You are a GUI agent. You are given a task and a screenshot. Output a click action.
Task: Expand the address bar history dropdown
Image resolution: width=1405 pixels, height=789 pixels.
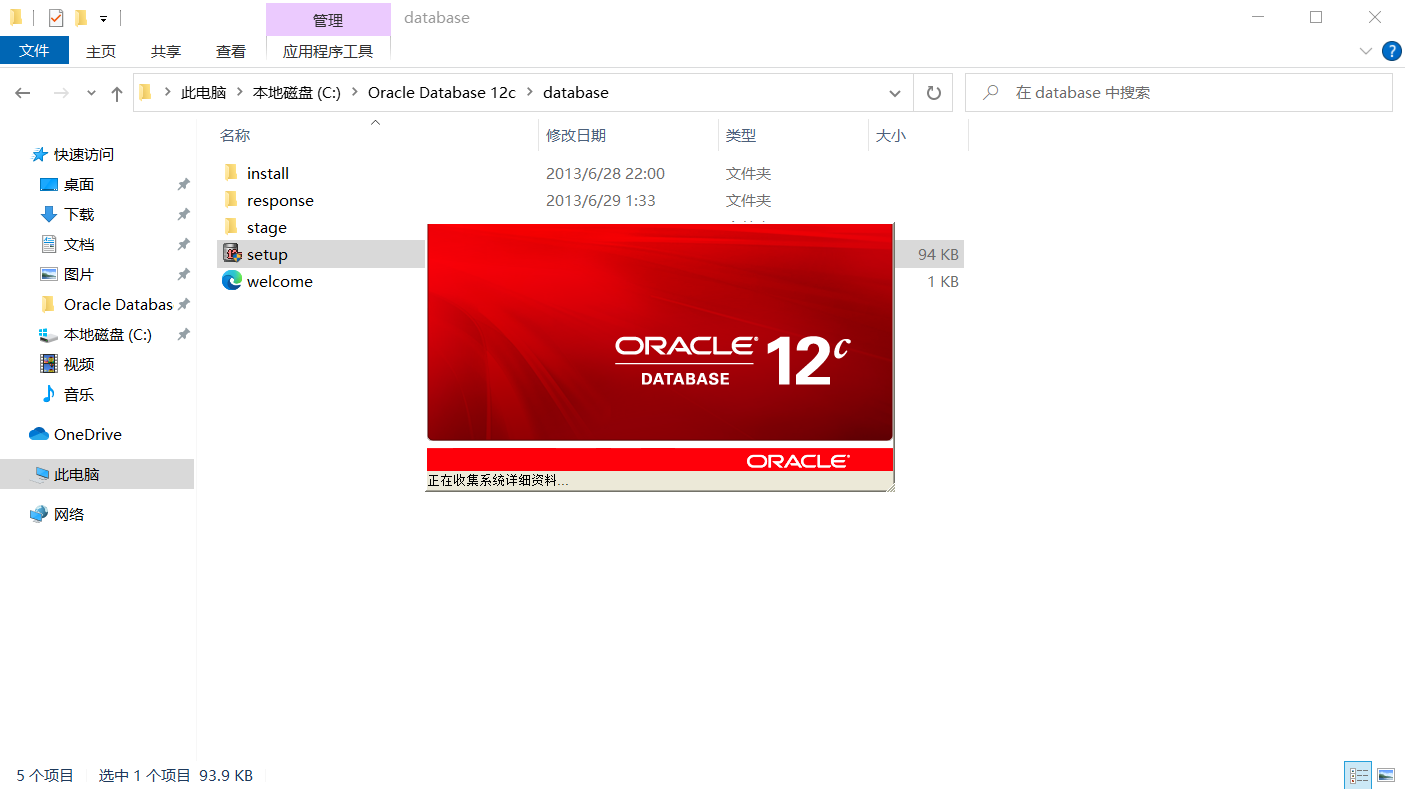[x=895, y=93]
